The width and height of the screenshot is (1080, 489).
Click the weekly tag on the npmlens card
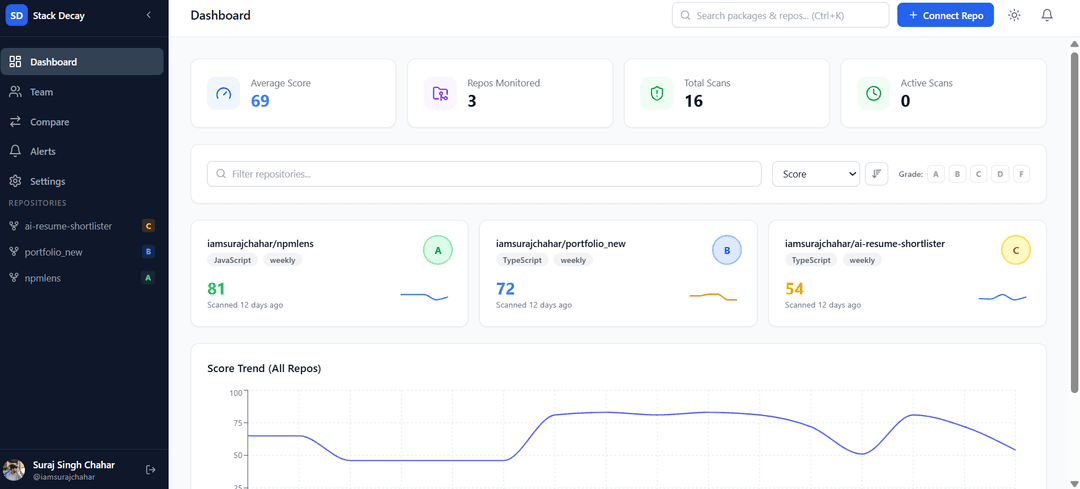pyautogui.click(x=282, y=260)
